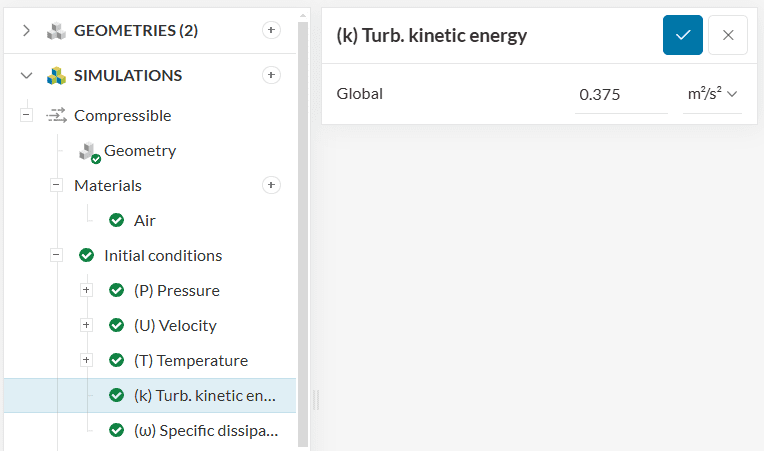This screenshot has width=764, height=451.
Task: Add a material using the plus icon
Action: coord(271,185)
